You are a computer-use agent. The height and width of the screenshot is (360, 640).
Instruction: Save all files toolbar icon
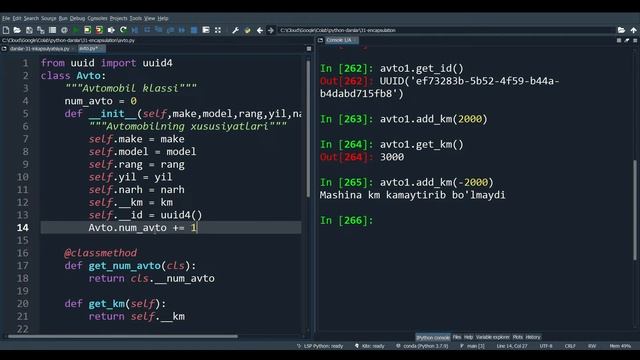point(40,30)
